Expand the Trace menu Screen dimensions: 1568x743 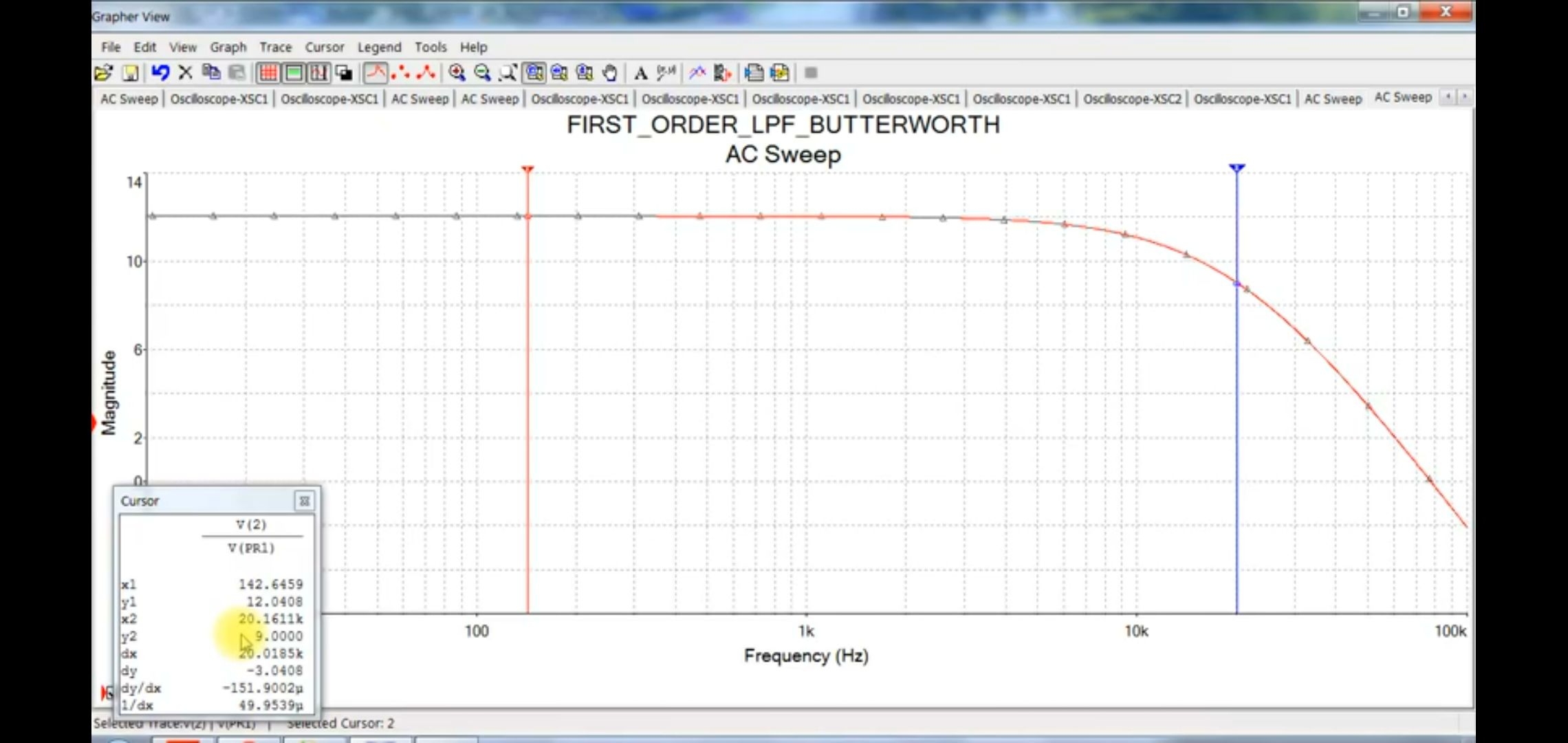(275, 47)
